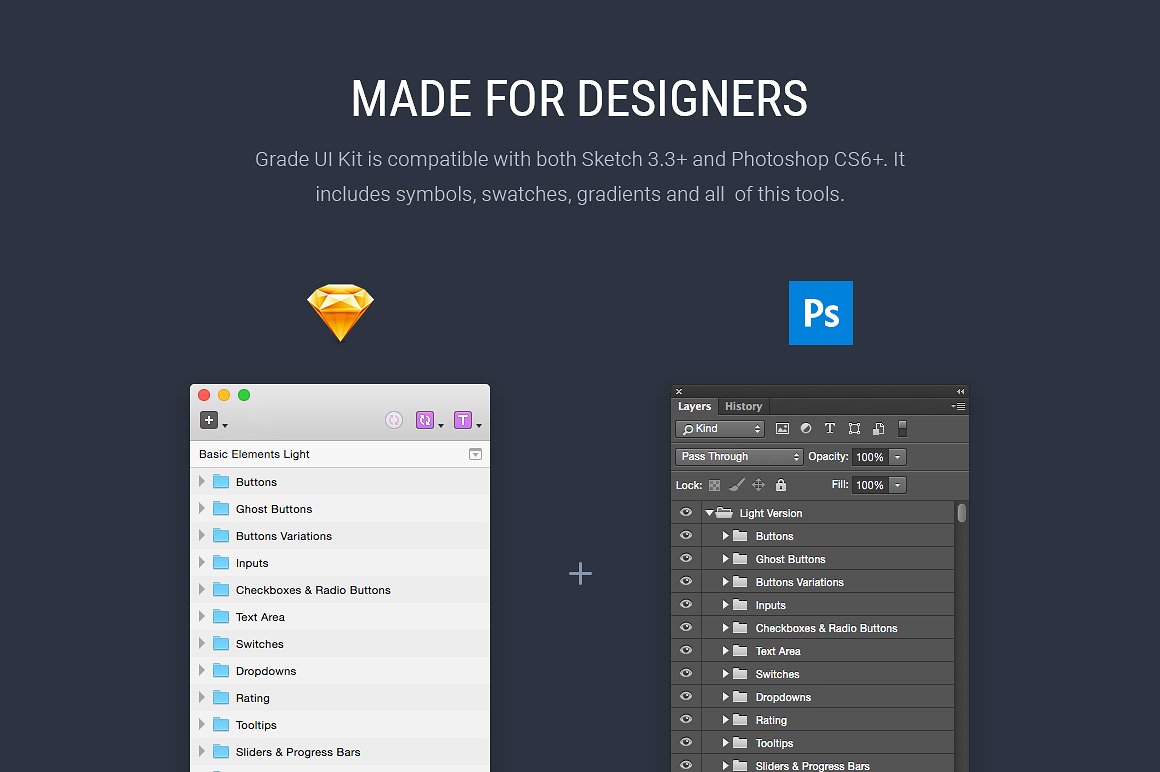The height and width of the screenshot is (772, 1160).
Task: Switch to the History tab
Action: [743, 406]
